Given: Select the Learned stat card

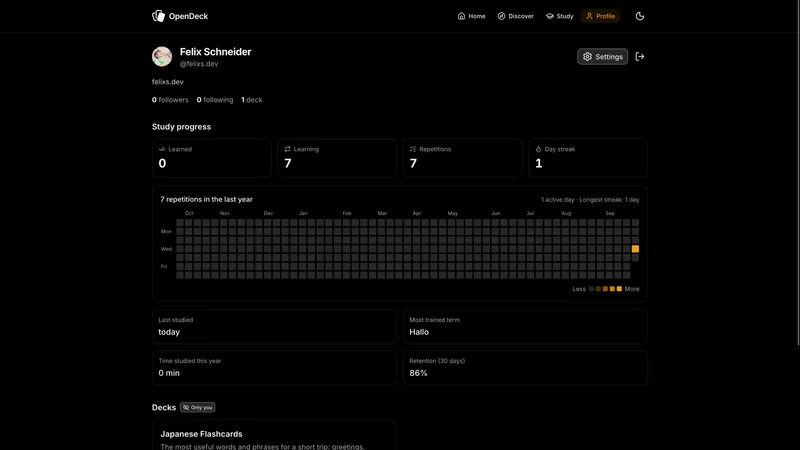Looking at the screenshot, I should click(212, 158).
